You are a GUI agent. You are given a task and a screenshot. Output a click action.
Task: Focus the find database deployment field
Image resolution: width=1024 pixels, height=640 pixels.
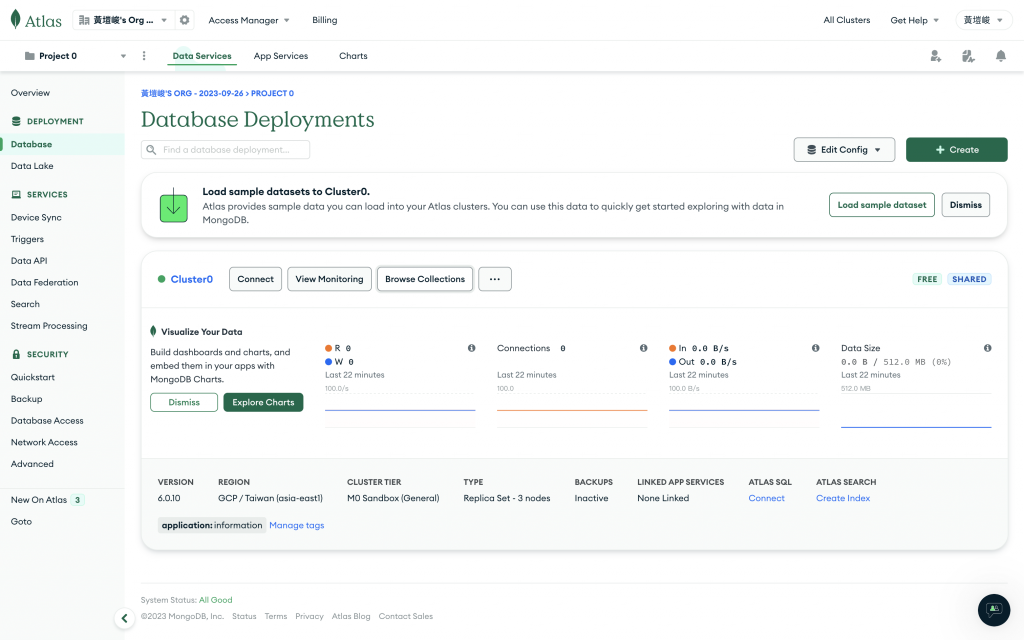tap(225, 150)
